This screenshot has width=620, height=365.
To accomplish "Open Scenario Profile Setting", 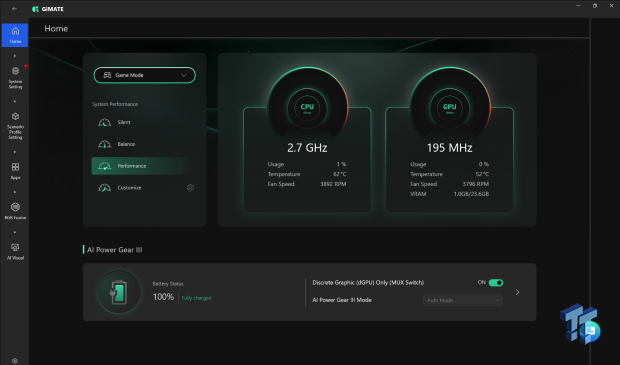I will (x=15, y=126).
